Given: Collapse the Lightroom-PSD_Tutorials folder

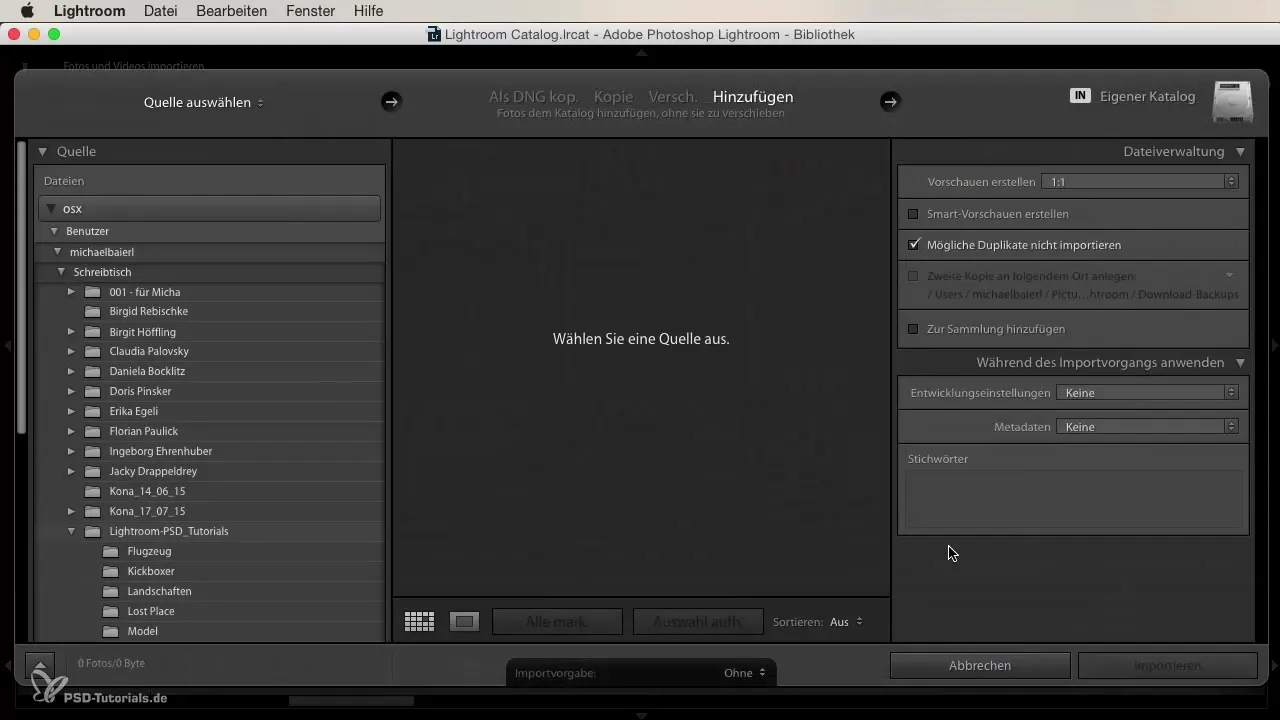Looking at the screenshot, I should coord(71,531).
